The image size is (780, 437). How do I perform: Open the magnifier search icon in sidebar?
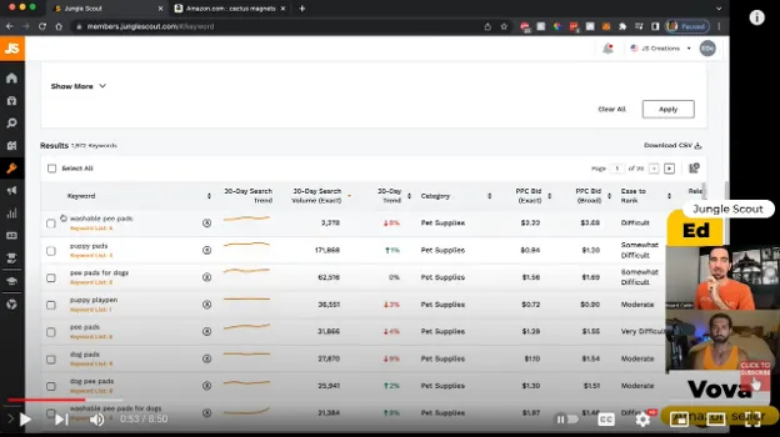click(x=12, y=123)
